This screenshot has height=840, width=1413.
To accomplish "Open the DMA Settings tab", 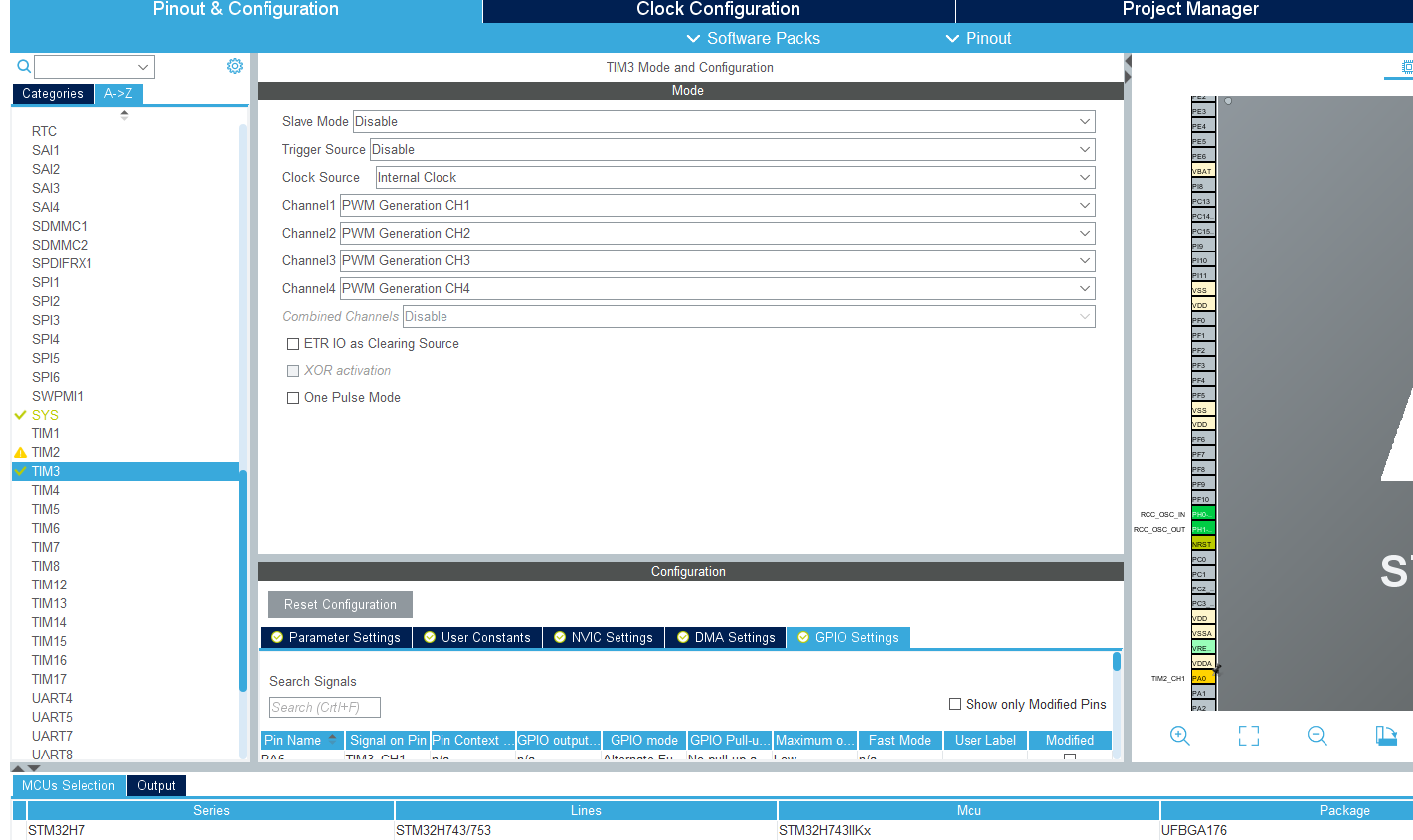I will click(726, 638).
